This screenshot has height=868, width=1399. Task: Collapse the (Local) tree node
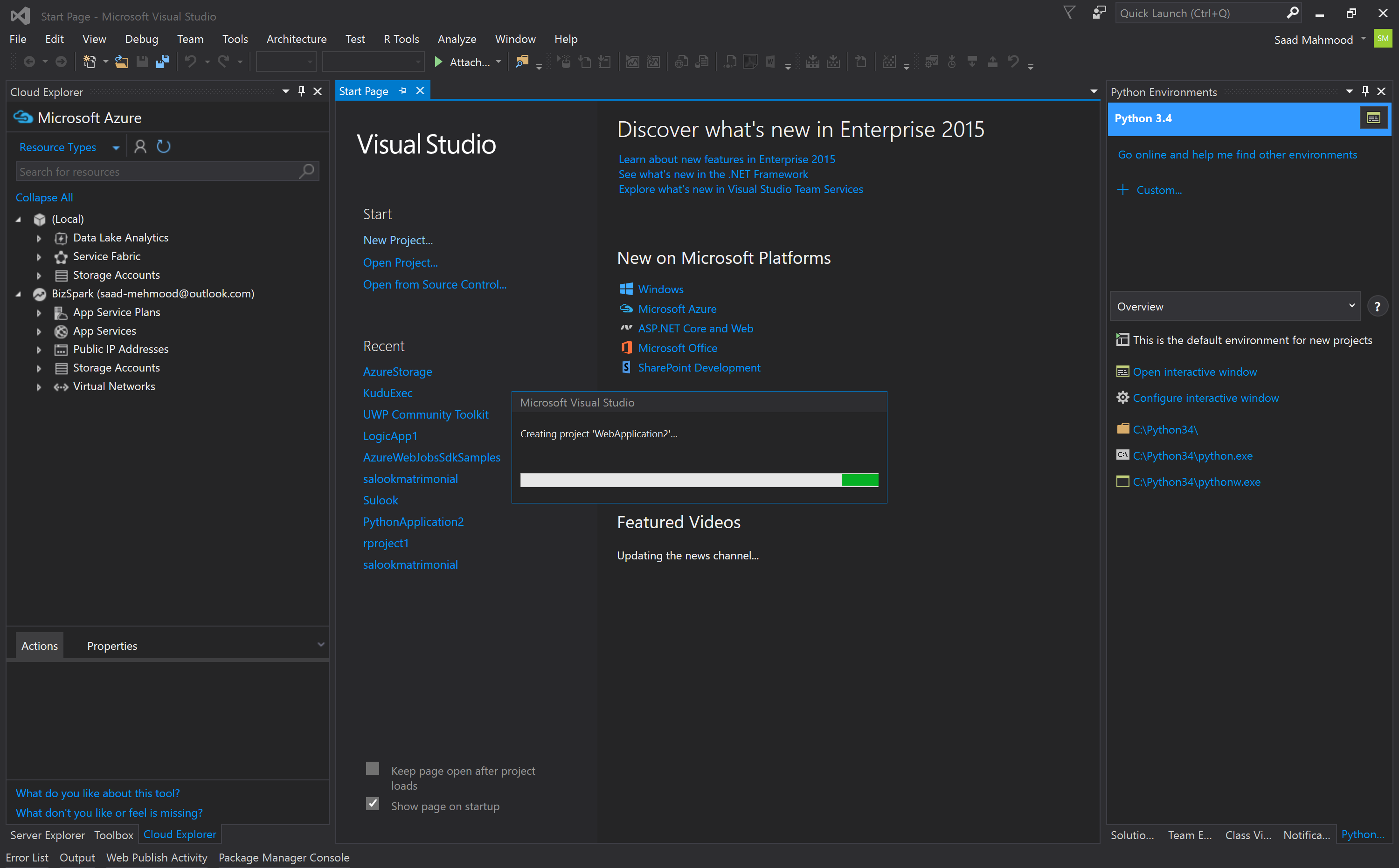tap(18, 219)
